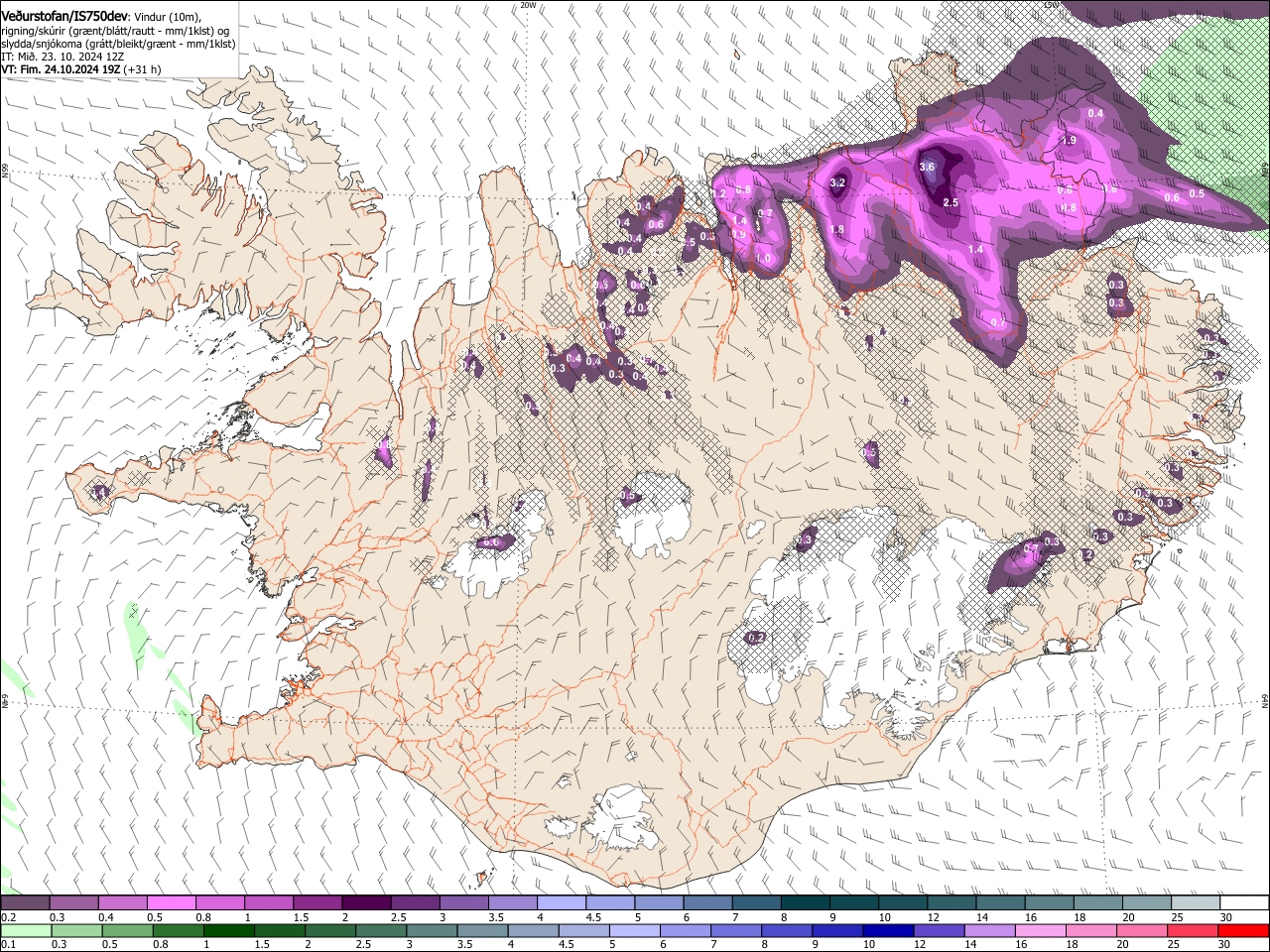Select top legend swatch between 25 and 30
Screen dimensions: 1270x952
1195,903
